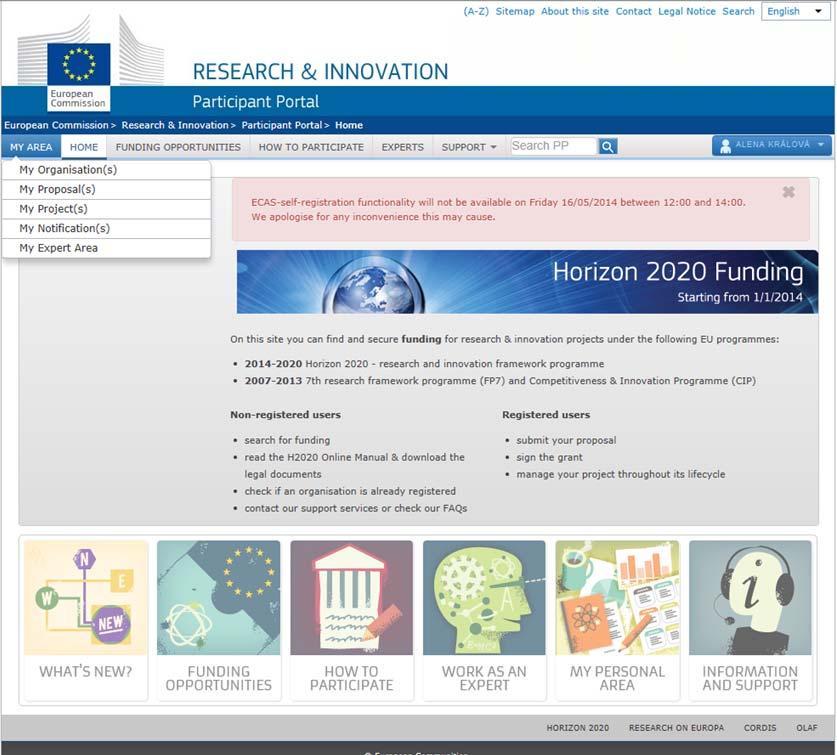
Task: Click '2007-2013 7th research framework' line
Action: pos(500,381)
